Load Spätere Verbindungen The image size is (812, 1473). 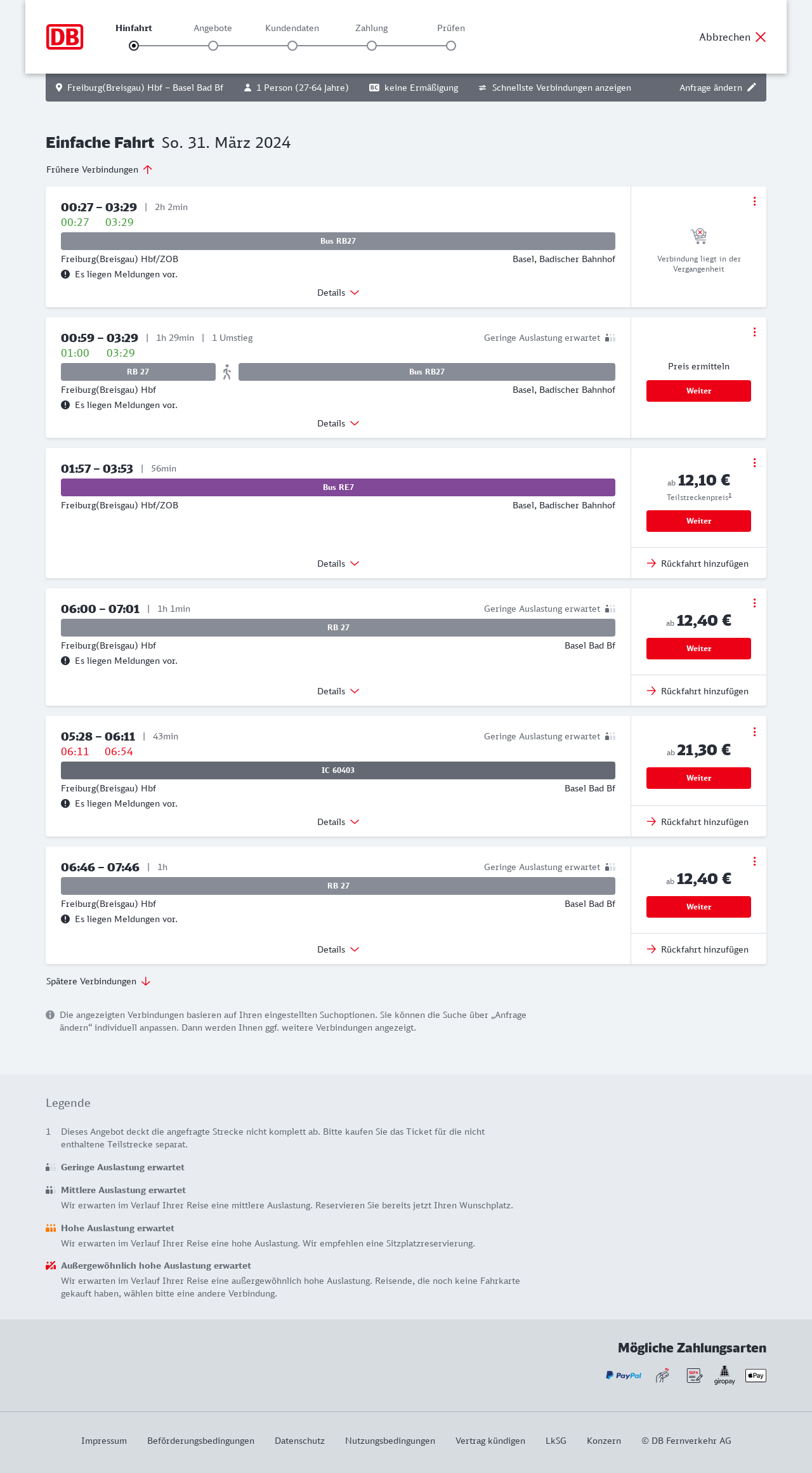[98, 981]
